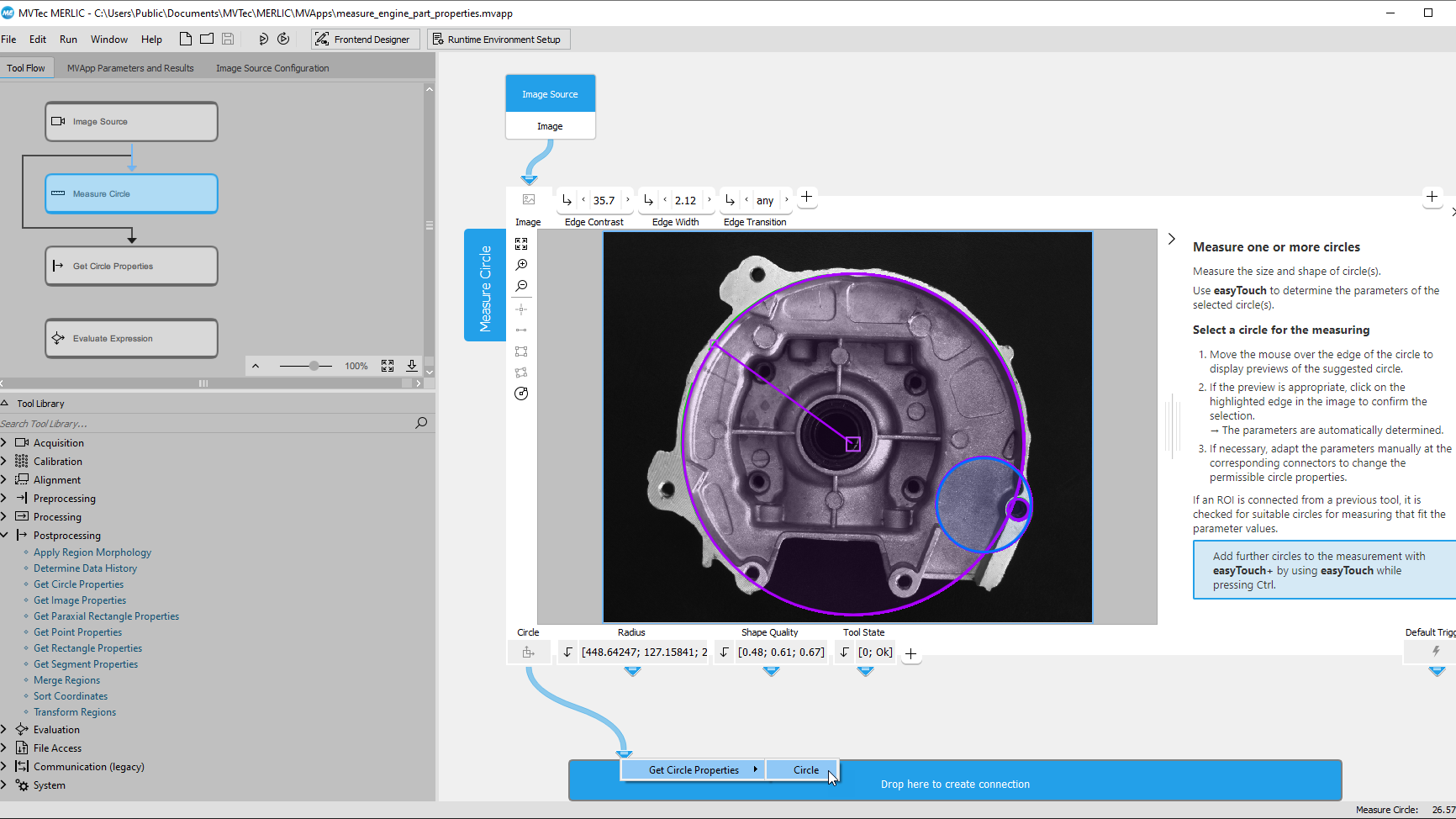Collapse the help panel chevron
The image size is (1456, 819).
pyautogui.click(x=1172, y=239)
